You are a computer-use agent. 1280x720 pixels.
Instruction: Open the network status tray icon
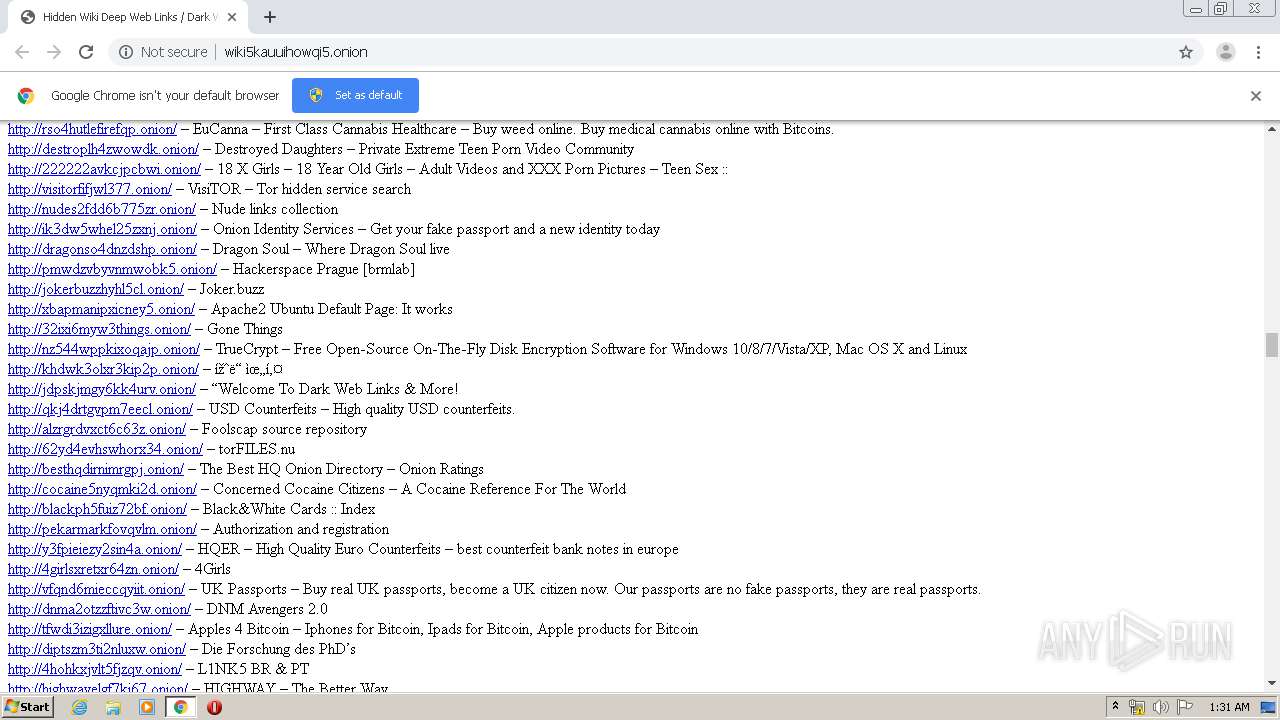coord(1137,707)
